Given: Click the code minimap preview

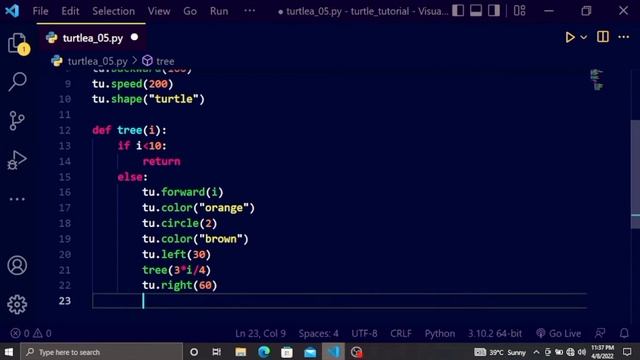Looking at the screenshot, I should pos(596,80).
